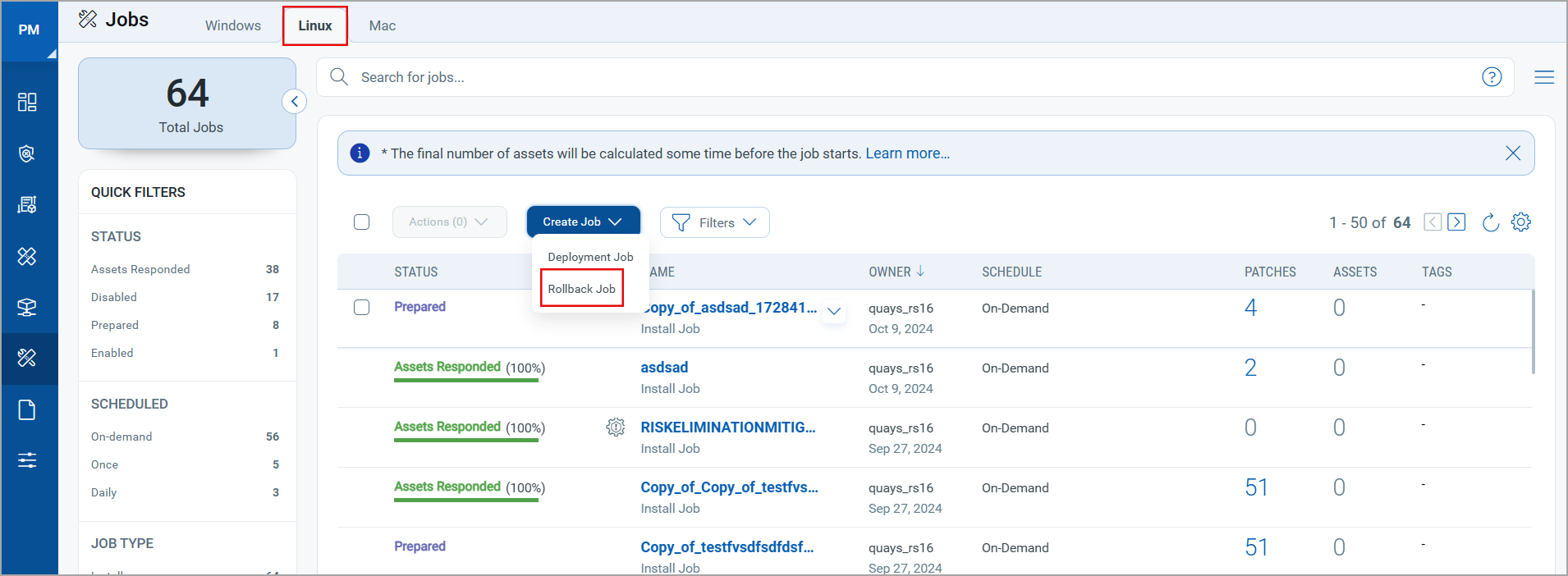Select Rollback Job from the menu
The width and height of the screenshot is (1568, 576).
point(582,289)
